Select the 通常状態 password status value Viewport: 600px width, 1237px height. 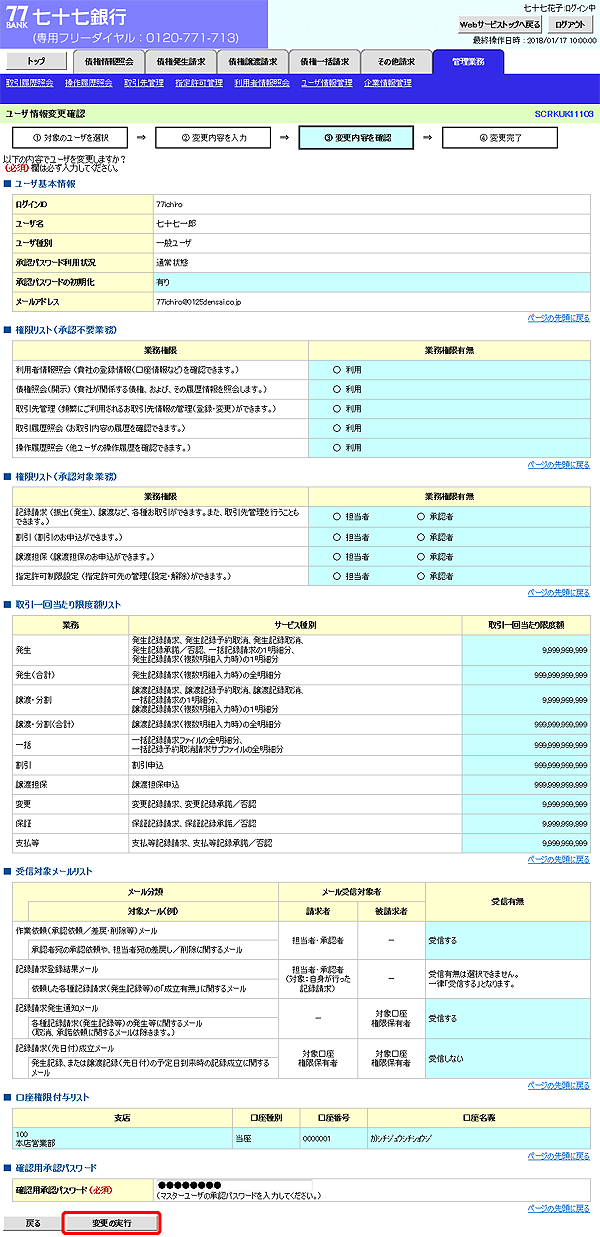172,262
